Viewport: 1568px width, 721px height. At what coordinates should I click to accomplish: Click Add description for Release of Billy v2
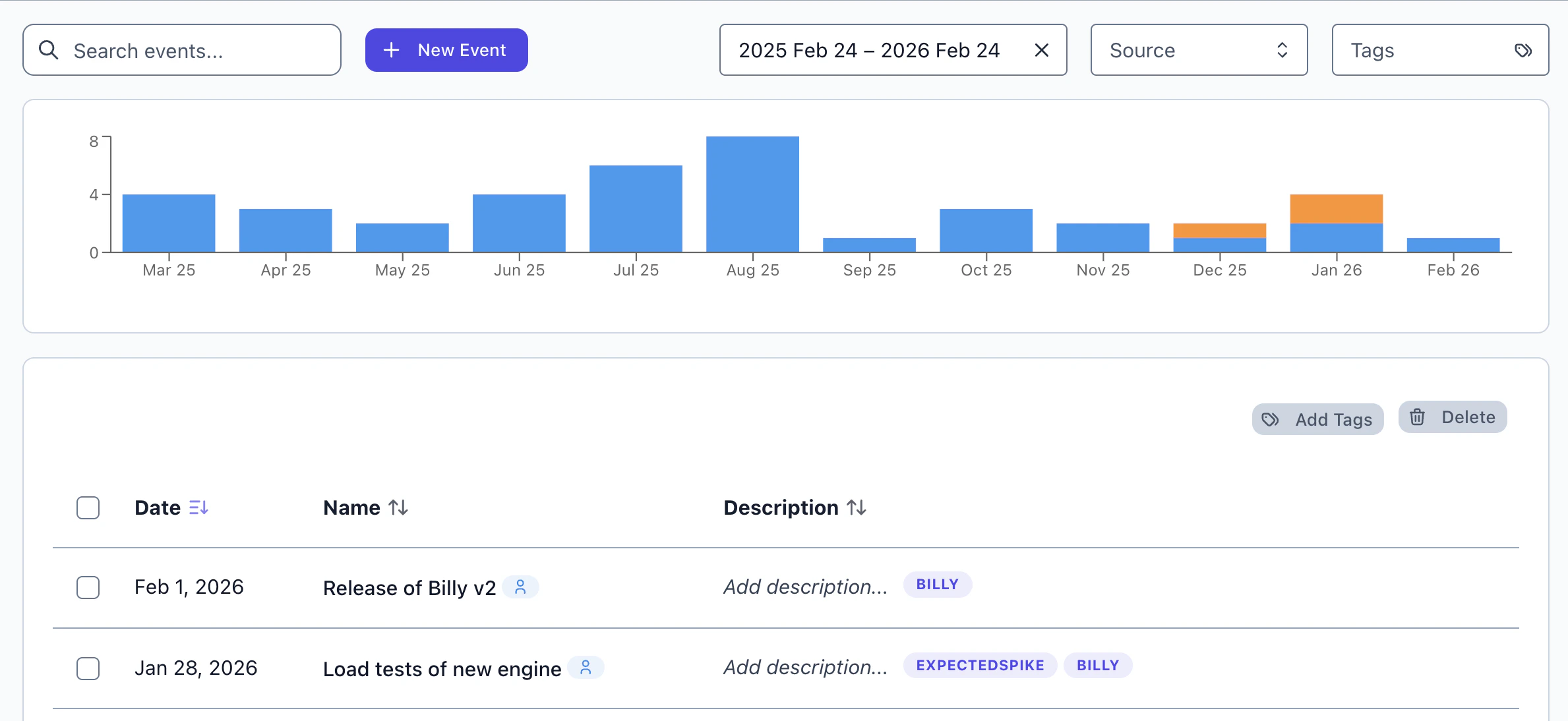[804, 587]
